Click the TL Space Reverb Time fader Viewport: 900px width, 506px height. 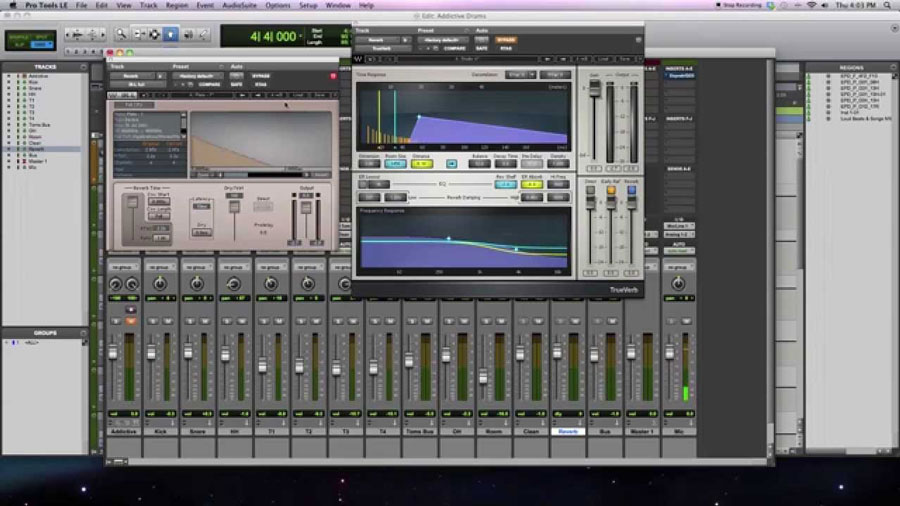pyautogui.click(x=132, y=203)
